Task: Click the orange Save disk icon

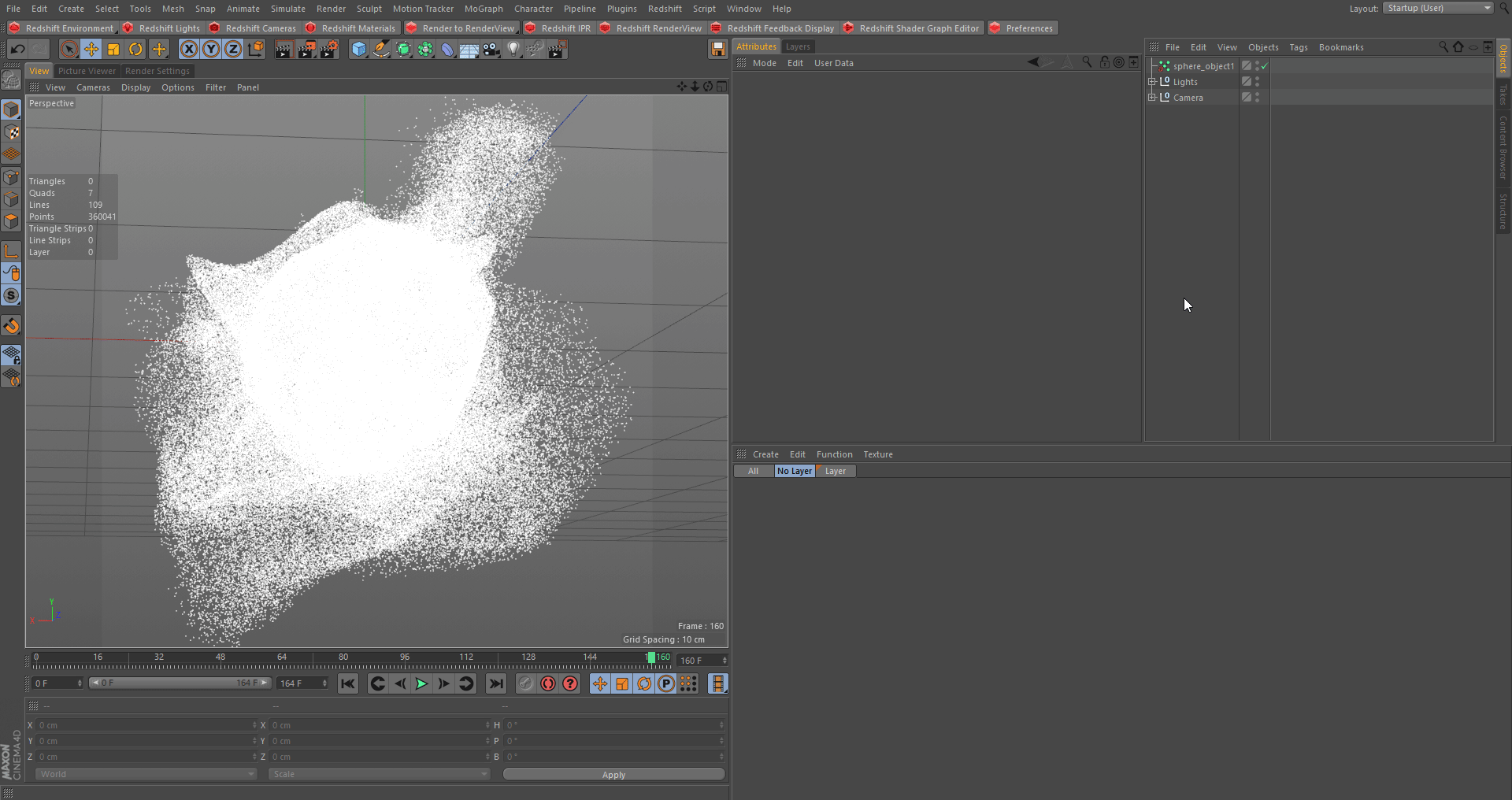Action: click(717, 49)
